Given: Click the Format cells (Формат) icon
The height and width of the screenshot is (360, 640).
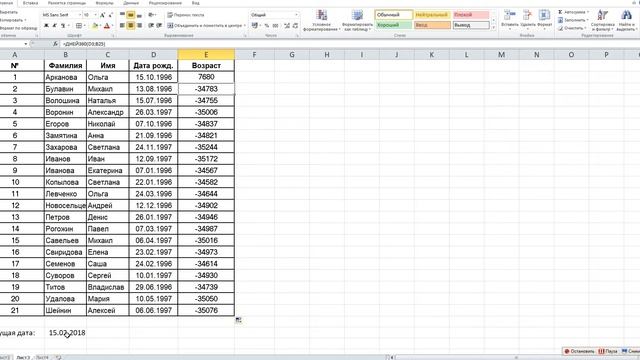Looking at the screenshot, I should click(x=544, y=16).
